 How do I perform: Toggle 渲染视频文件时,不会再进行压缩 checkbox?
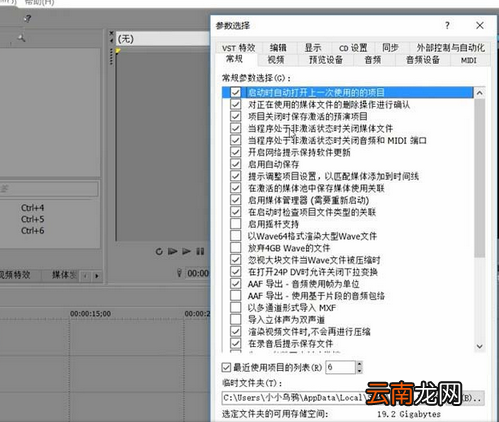tap(235, 332)
